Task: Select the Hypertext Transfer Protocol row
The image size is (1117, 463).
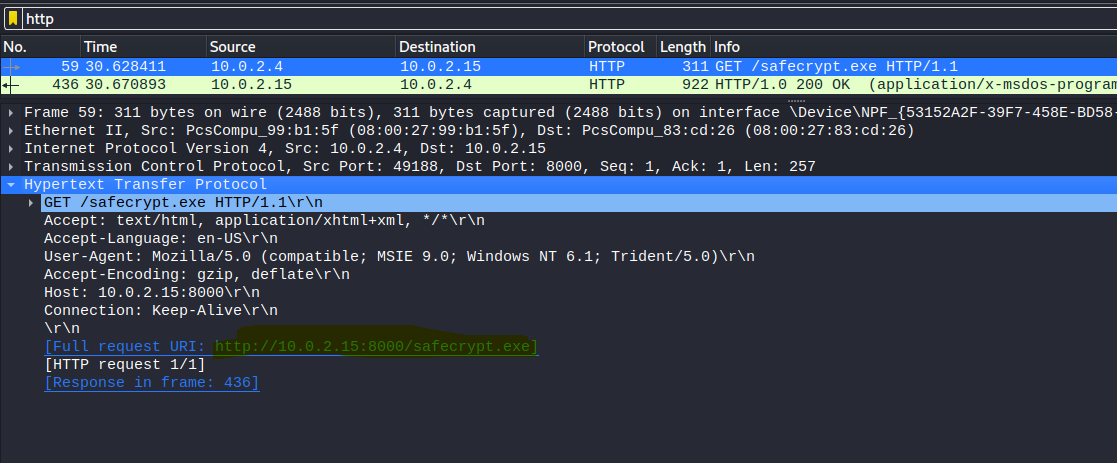Action: pos(558,185)
